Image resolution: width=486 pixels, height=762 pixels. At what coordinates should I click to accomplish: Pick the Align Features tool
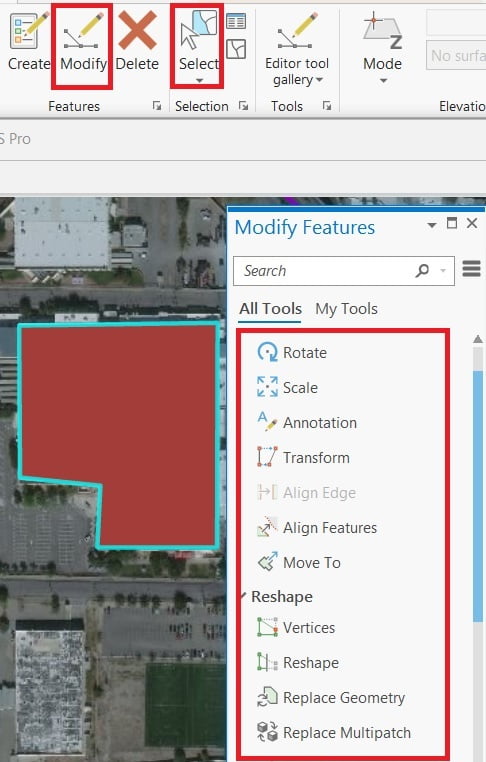click(x=317, y=527)
